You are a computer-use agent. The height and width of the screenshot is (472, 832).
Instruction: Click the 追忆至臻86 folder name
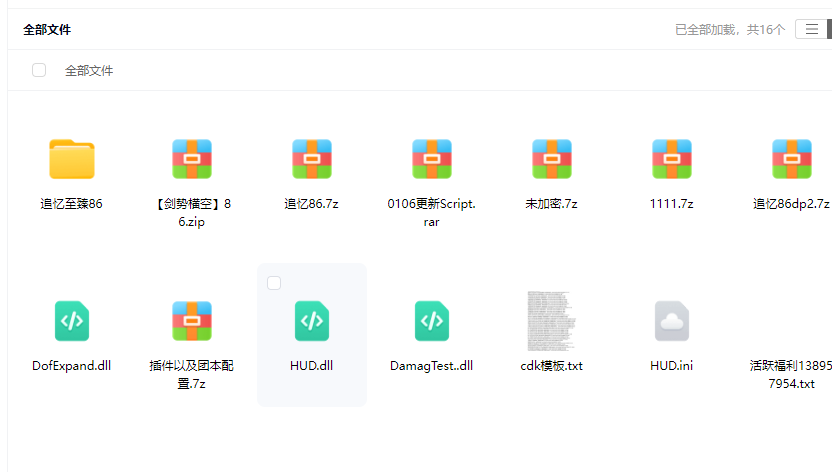click(71, 204)
